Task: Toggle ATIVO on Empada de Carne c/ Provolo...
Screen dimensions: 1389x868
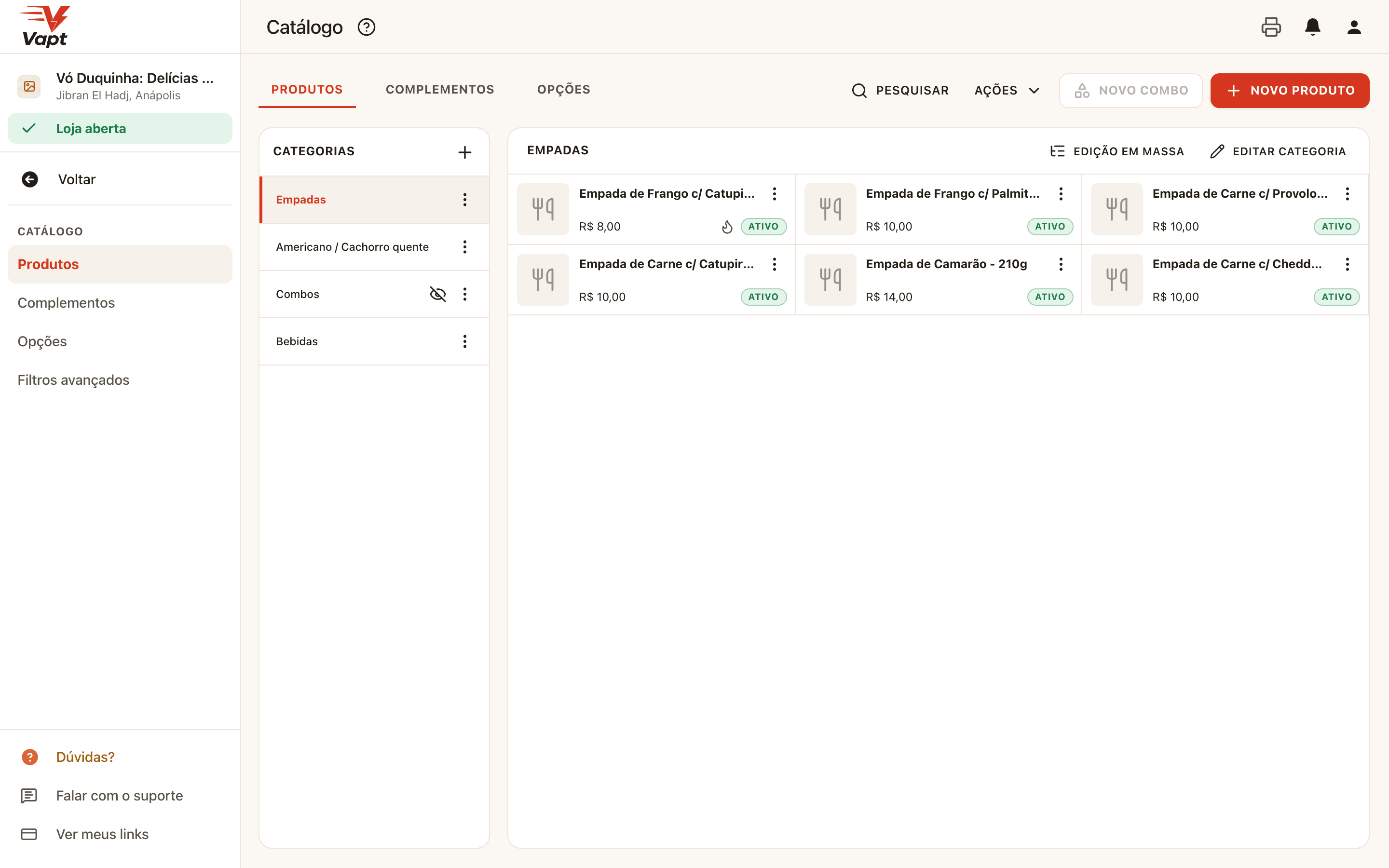Action: [x=1336, y=227]
